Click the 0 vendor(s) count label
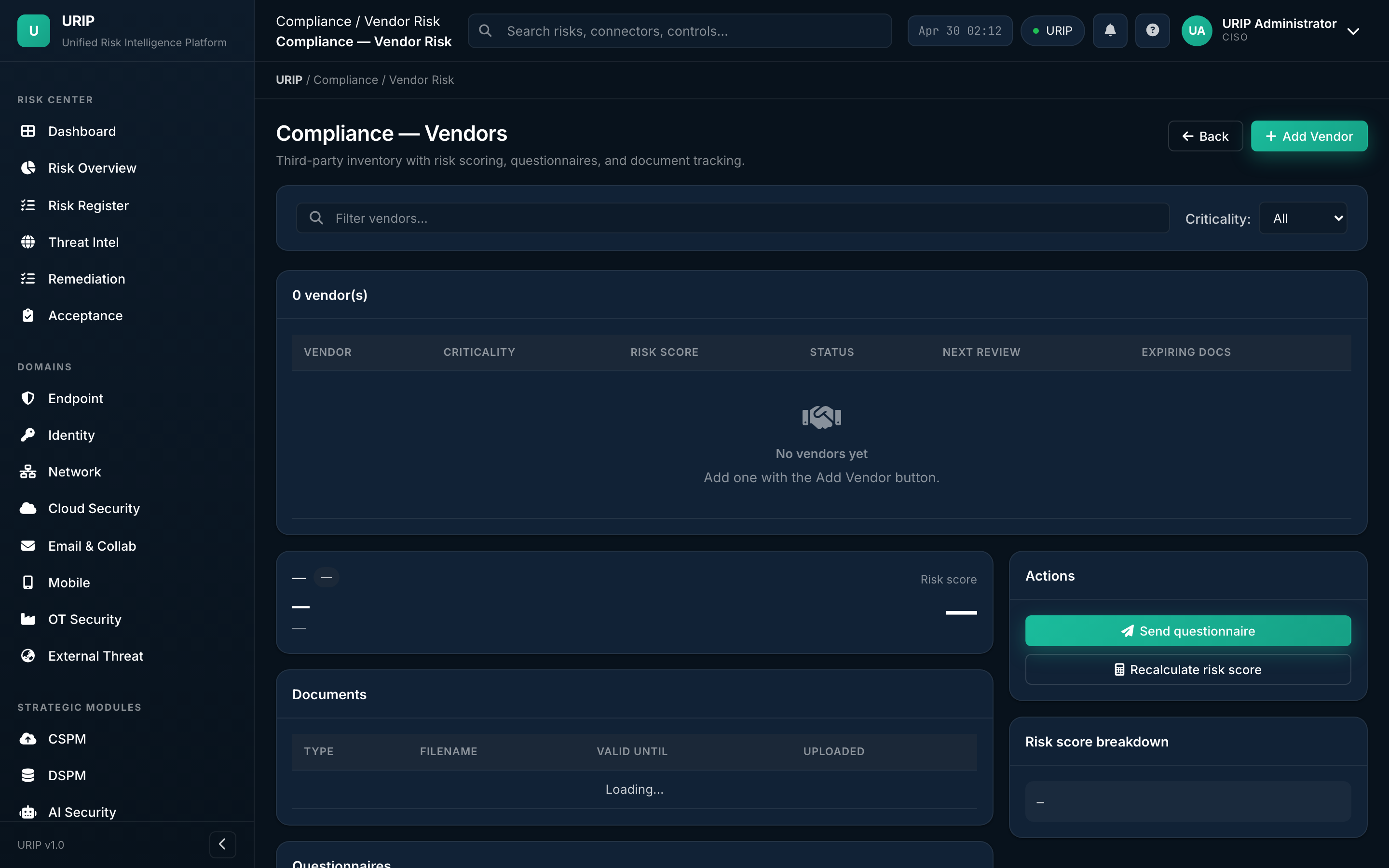The image size is (1389, 868). coord(329,295)
